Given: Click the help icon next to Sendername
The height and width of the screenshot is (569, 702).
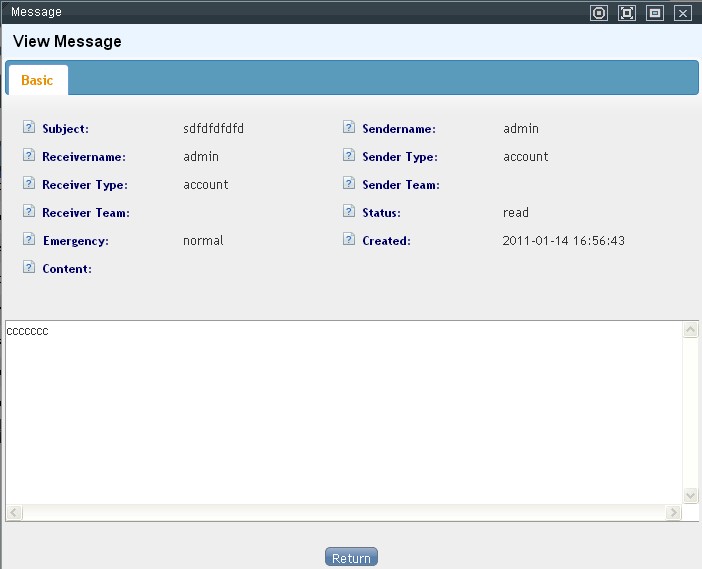Looking at the screenshot, I should [x=348, y=128].
